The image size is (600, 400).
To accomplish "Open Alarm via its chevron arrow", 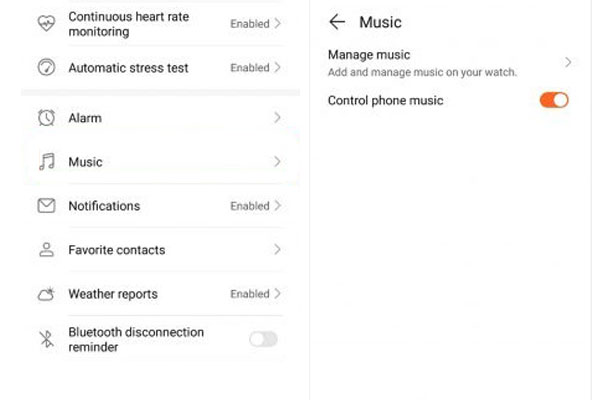I will pos(277,118).
